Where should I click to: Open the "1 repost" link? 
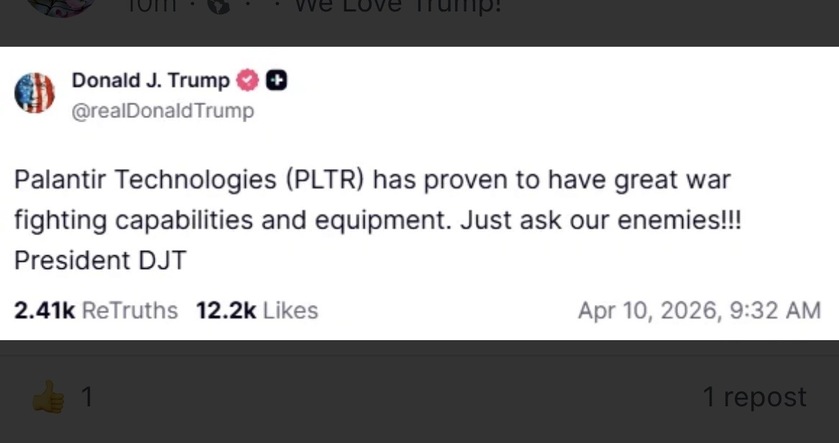point(753,397)
